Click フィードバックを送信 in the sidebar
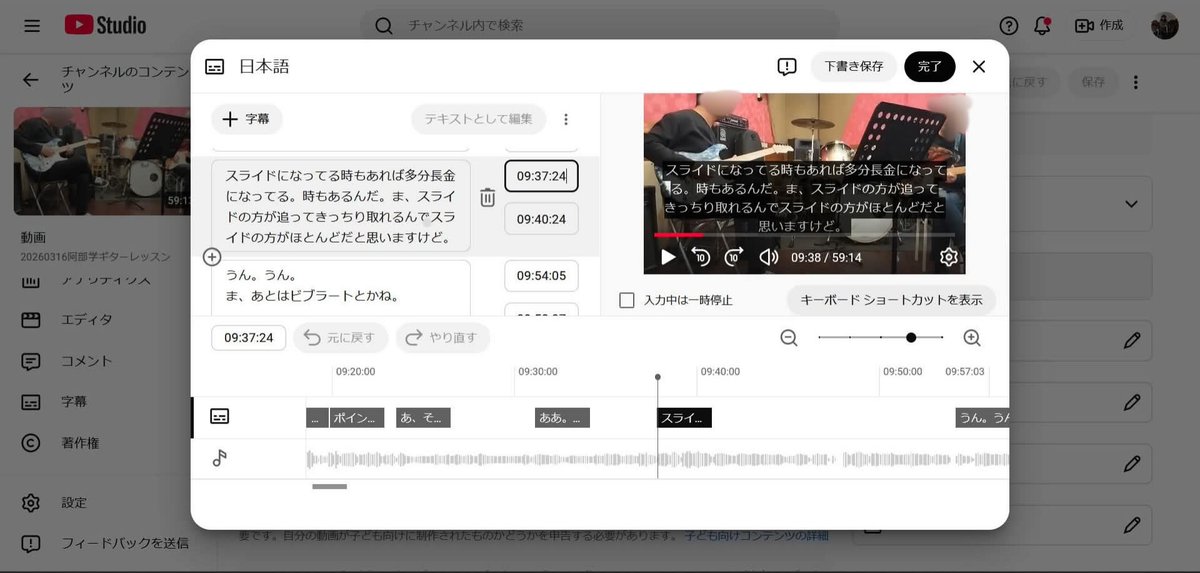This screenshot has width=1200, height=573. pos(124,544)
